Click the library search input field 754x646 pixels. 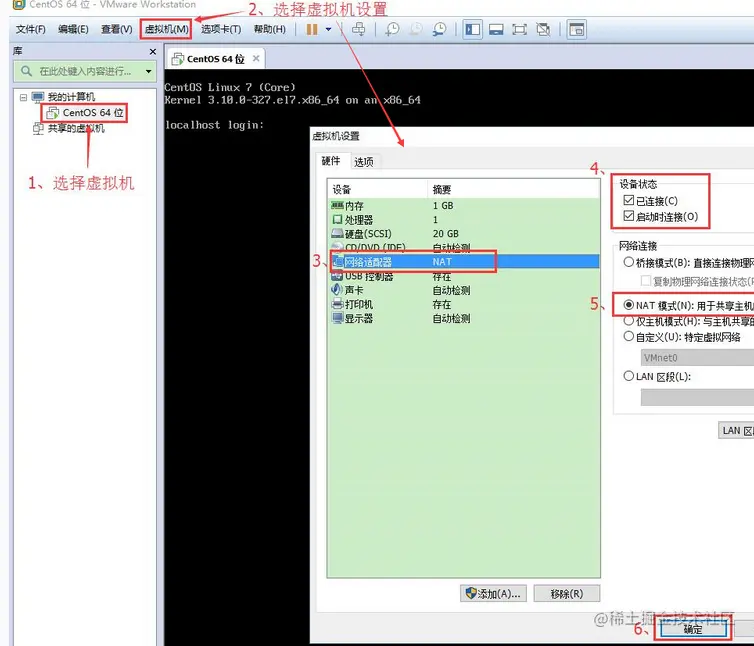(x=86, y=71)
